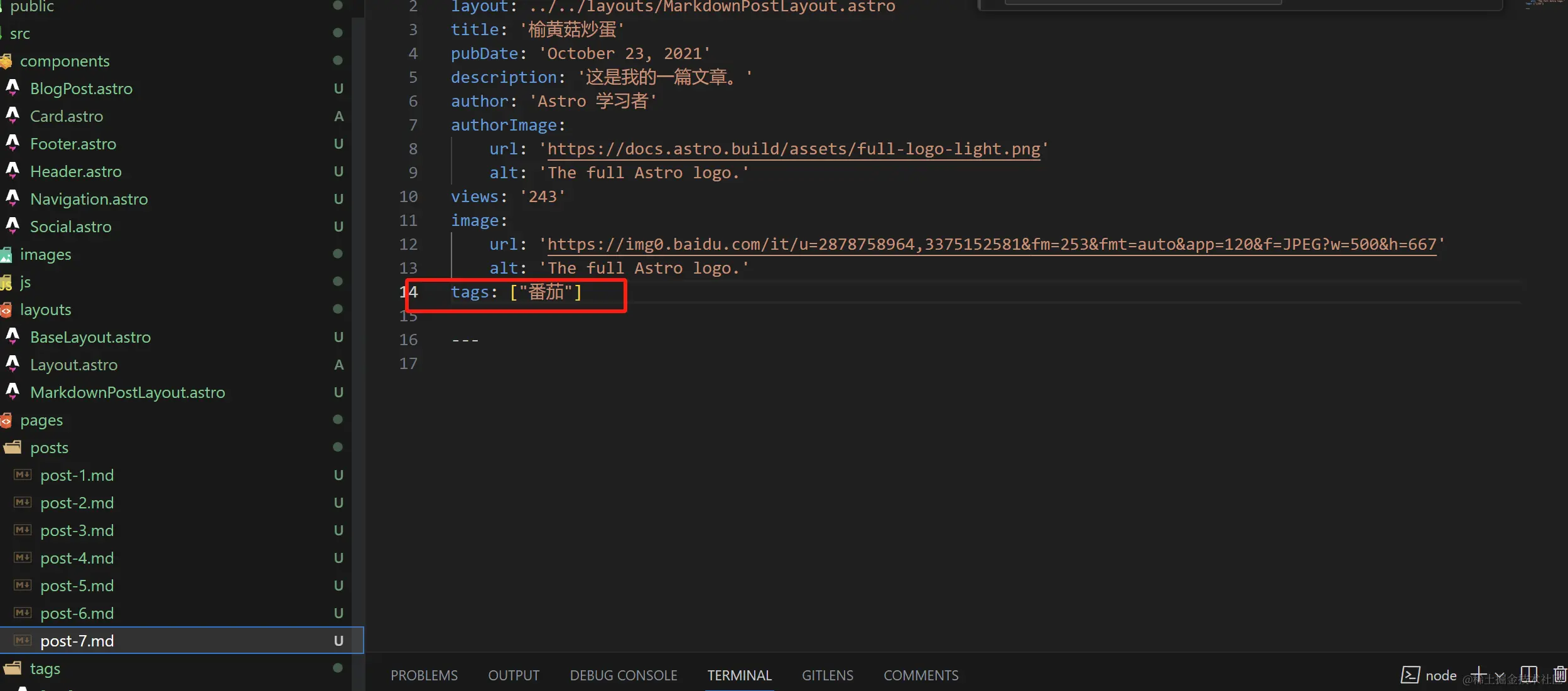Collapse the components folder
The height and width of the screenshot is (691, 1568).
[64, 61]
